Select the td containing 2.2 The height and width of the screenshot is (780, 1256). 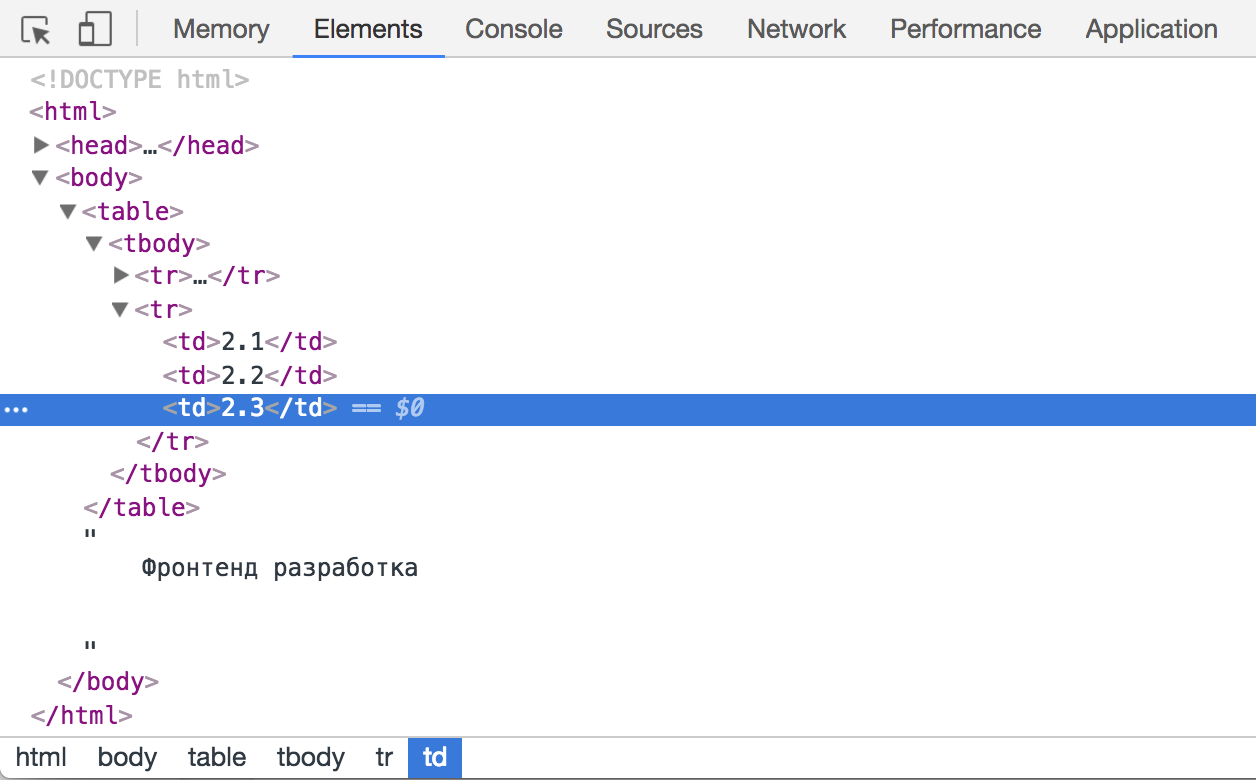coord(248,375)
